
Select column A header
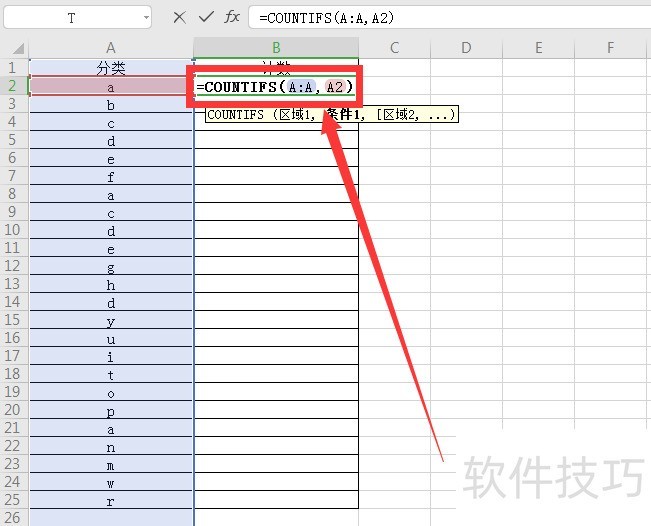(111, 48)
